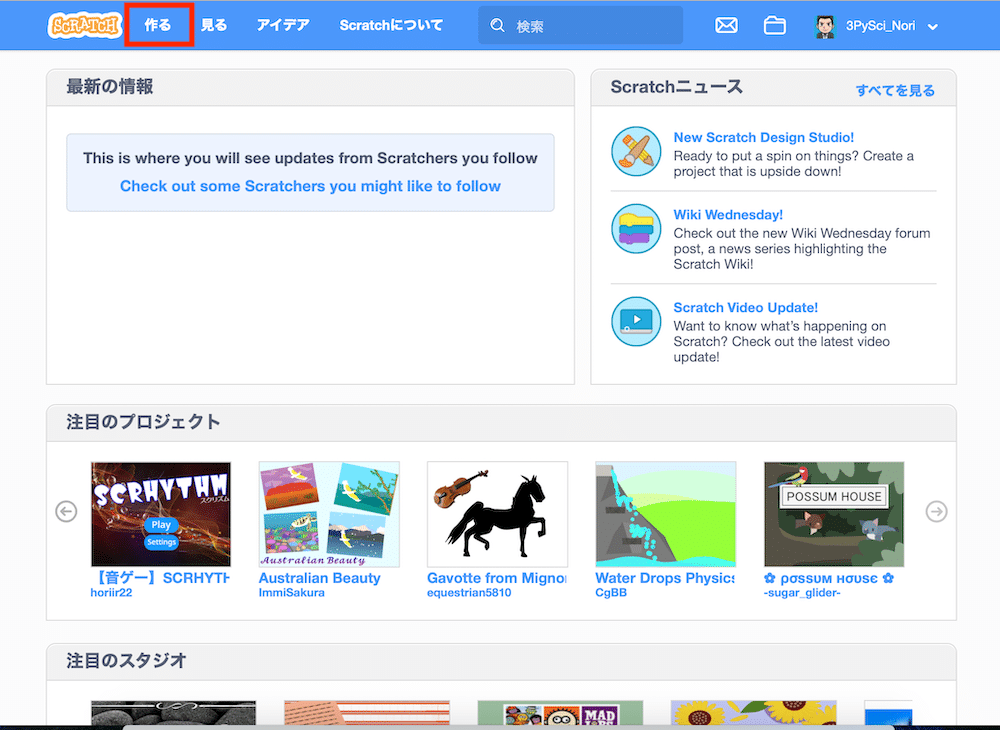Open the orange striped studio thumbnail
Image resolution: width=1000 pixels, height=730 pixels.
coord(367,713)
